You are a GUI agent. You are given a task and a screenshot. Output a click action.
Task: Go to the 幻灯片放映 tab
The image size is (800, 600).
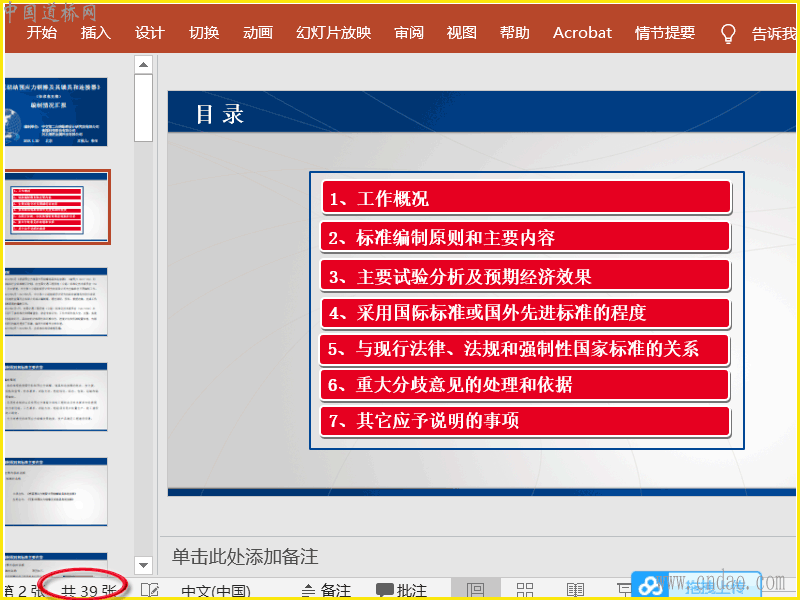(x=334, y=33)
